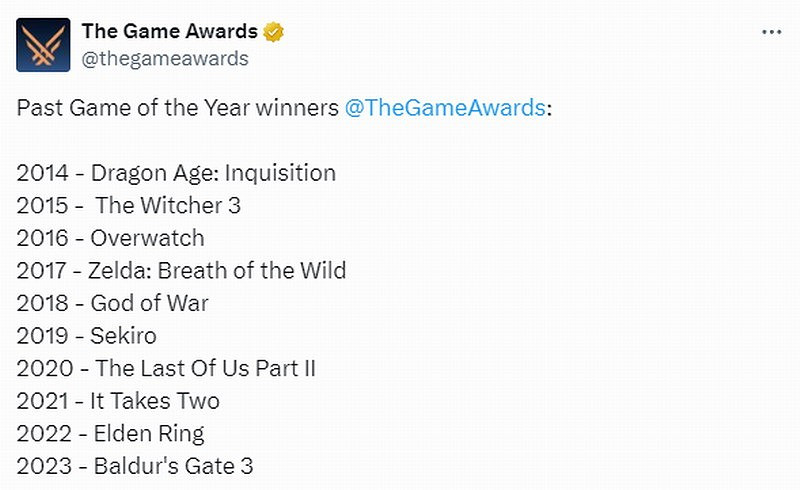Open The Game Awards display name
Image resolution: width=800 pixels, height=490 pixels.
click(169, 32)
